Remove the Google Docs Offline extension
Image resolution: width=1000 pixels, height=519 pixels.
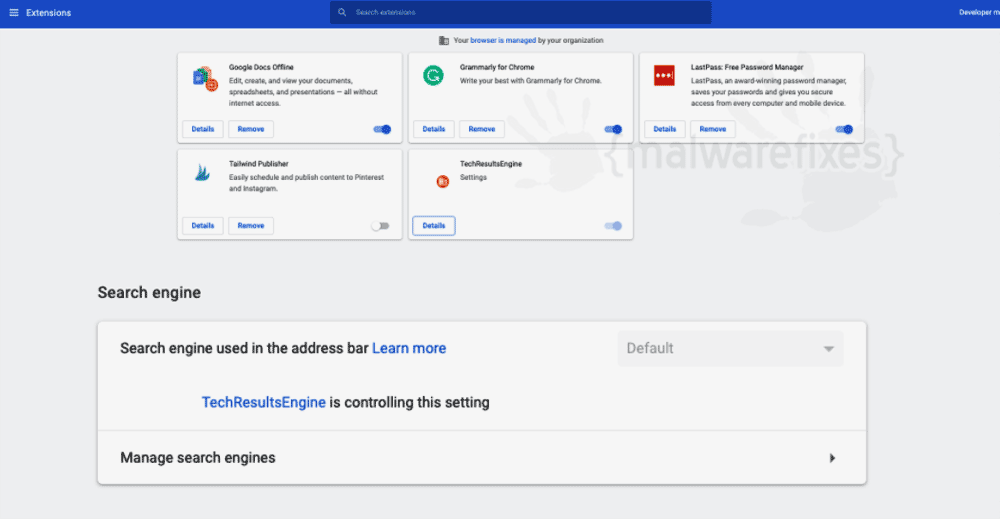[x=251, y=129]
